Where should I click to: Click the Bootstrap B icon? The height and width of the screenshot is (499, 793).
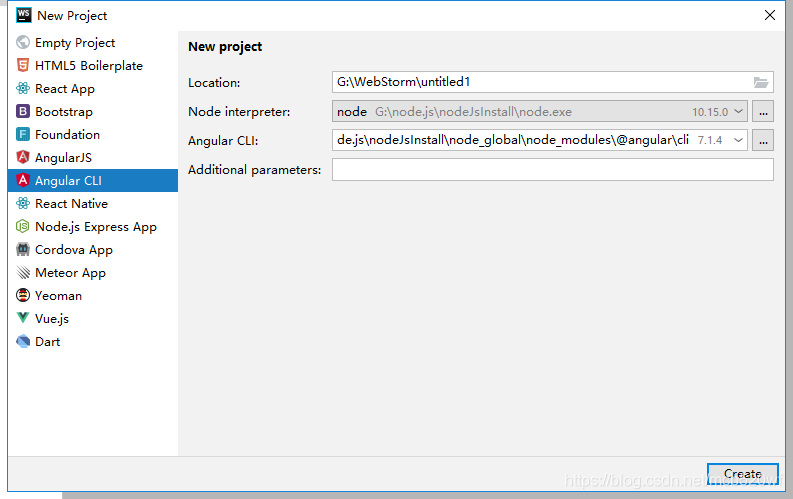[x=23, y=111]
